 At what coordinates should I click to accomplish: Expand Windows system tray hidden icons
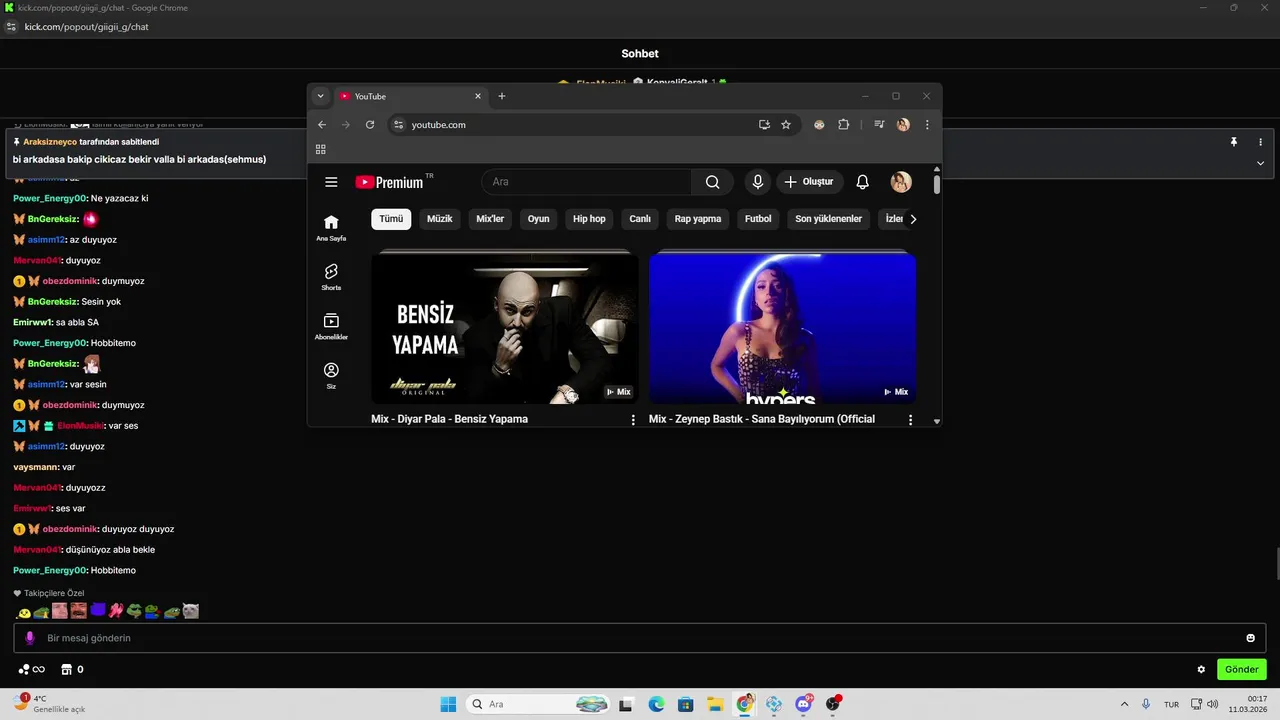coord(1124,704)
